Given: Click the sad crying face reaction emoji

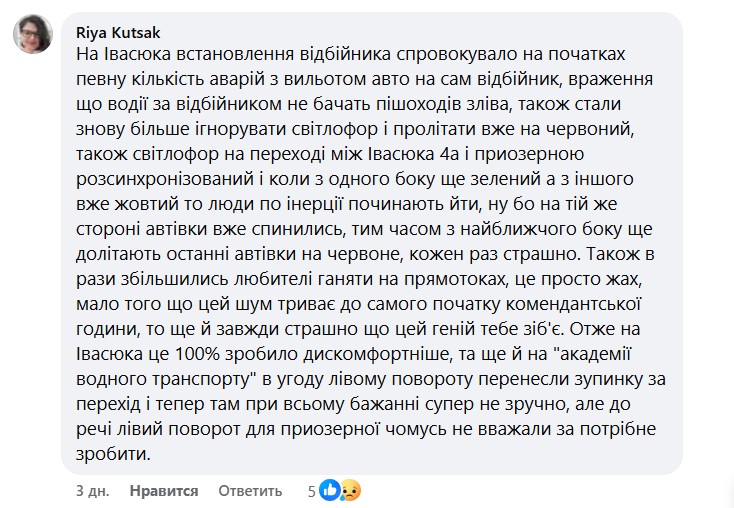Looking at the screenshot, I should coord(349,491).
